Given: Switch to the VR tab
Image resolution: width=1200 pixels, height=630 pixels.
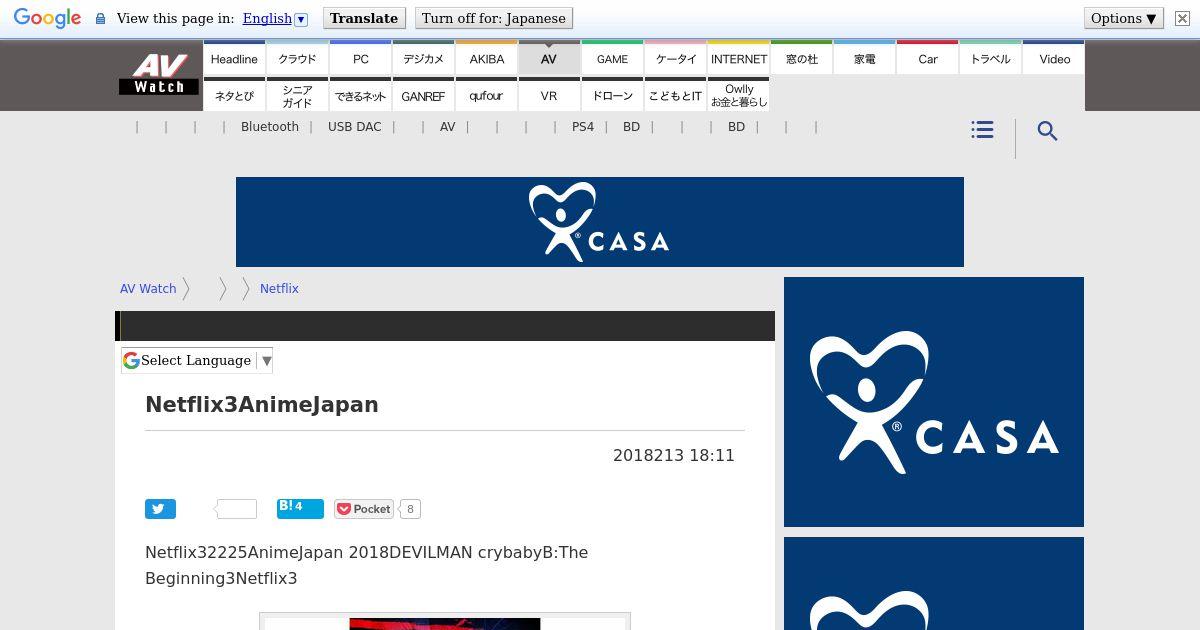Looking at the screenshot, I should (x=549, y=95).
